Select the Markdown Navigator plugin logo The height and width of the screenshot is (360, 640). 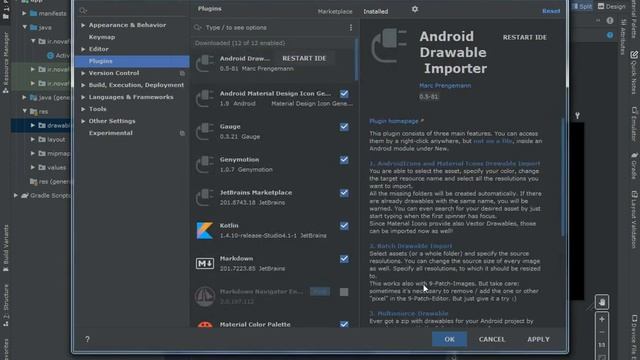204,296
